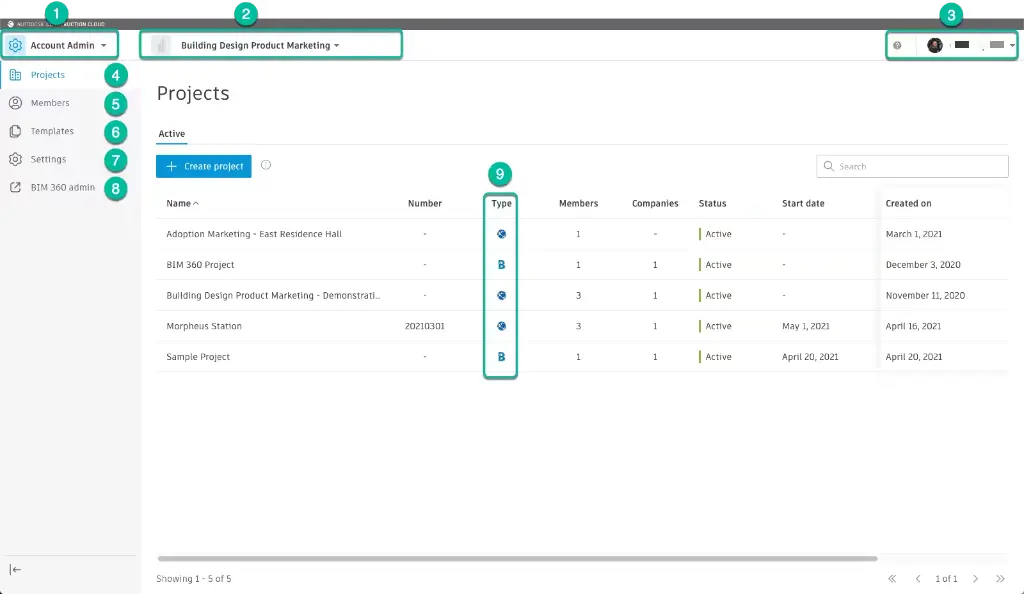Collapse the left sidebar with the arrow icon

tap(15, 570)
